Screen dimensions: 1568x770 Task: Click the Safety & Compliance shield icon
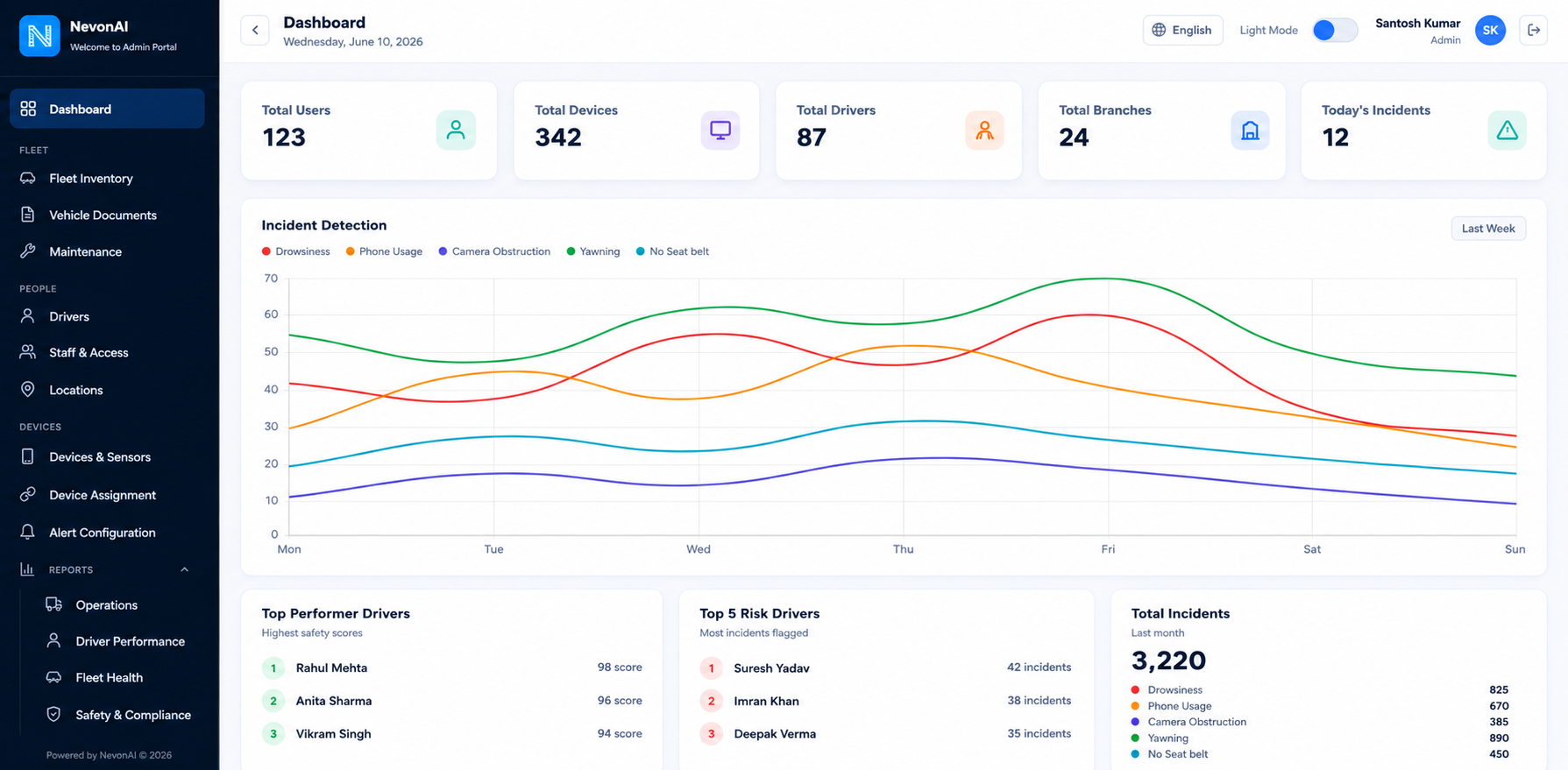pyautogui.click(x=54, y=714)
